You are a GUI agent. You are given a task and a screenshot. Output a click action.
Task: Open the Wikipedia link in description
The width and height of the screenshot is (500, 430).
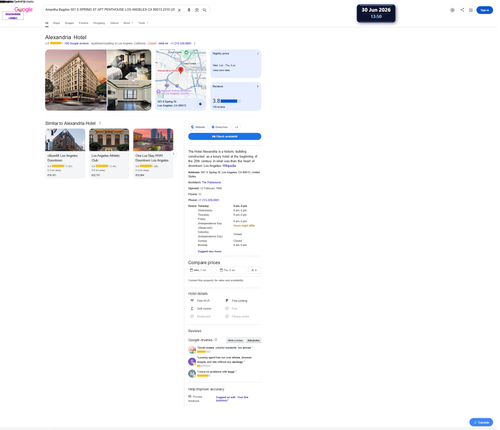tap(229, 166)
